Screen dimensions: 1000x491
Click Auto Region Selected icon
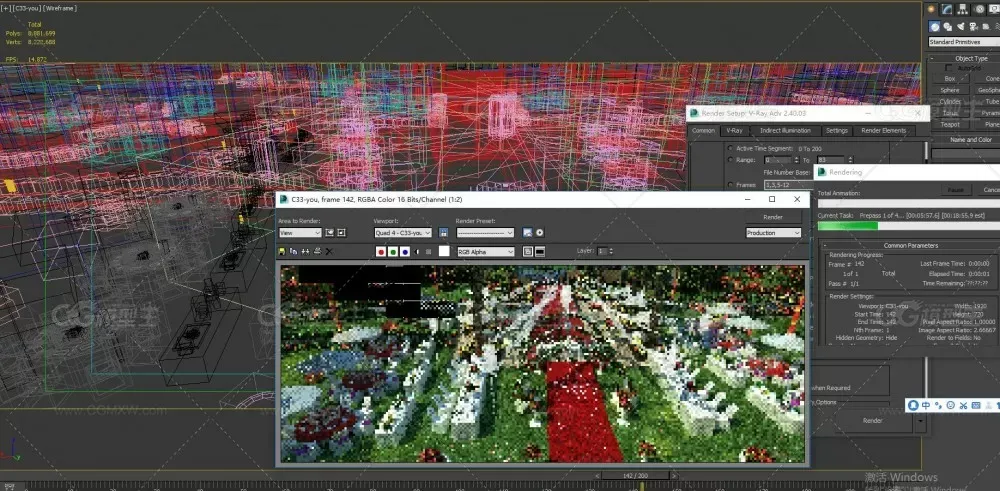tap(342, 233)
